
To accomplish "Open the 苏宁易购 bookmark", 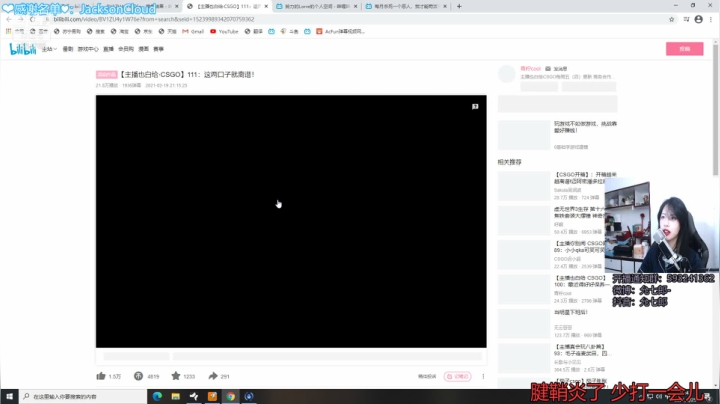I will [67, 31].
